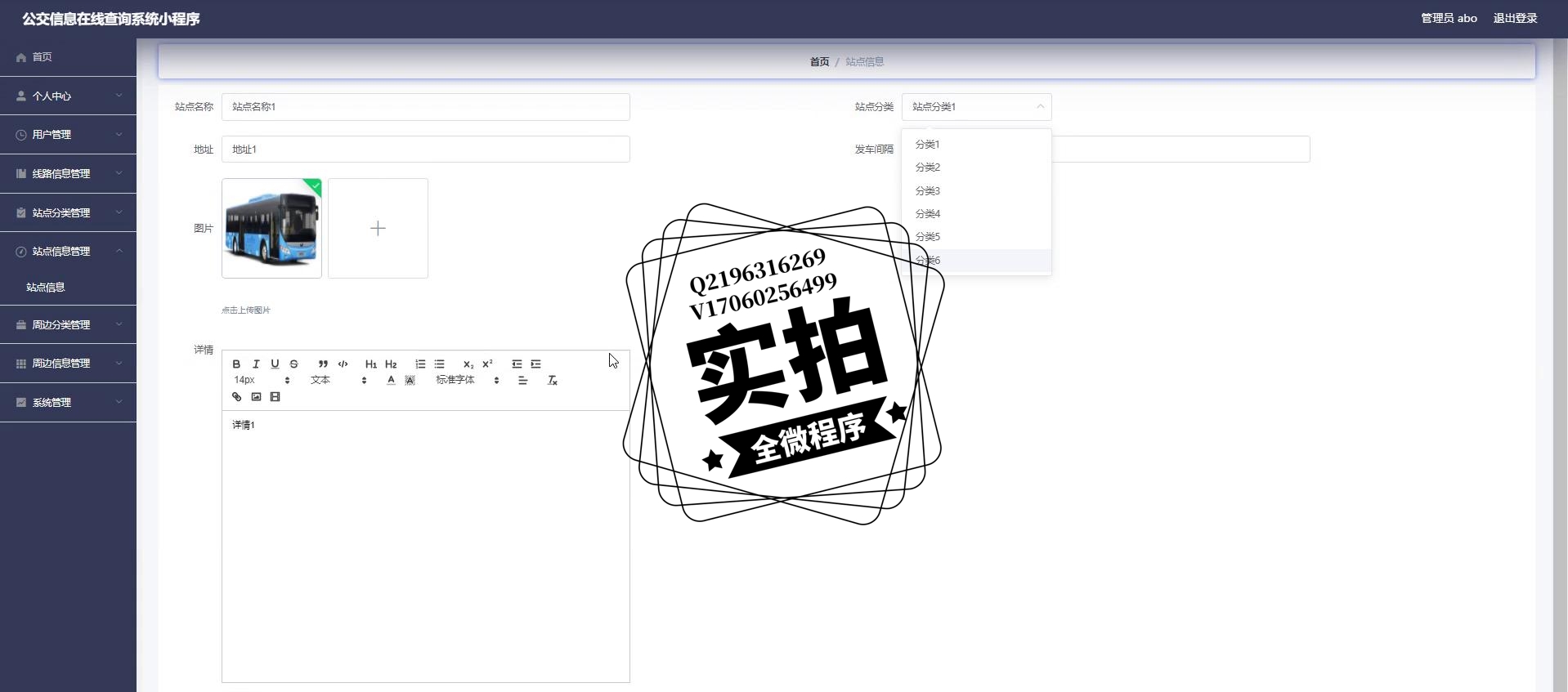Image resolution: width=1568 pixels, height=692 pixels.
Task: Decrease the text indent
Action: 517,364
